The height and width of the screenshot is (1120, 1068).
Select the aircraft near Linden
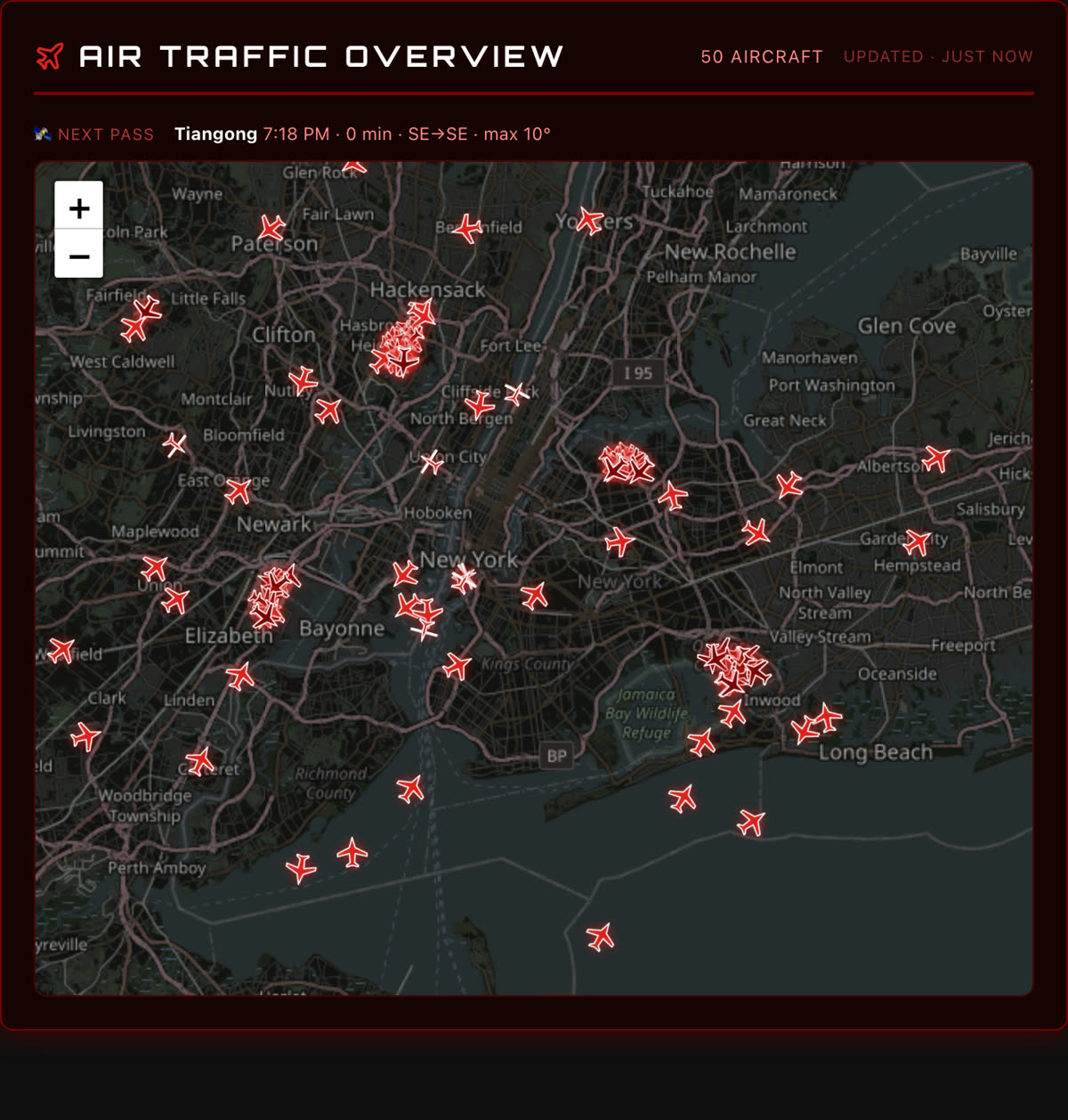(239, 677)
